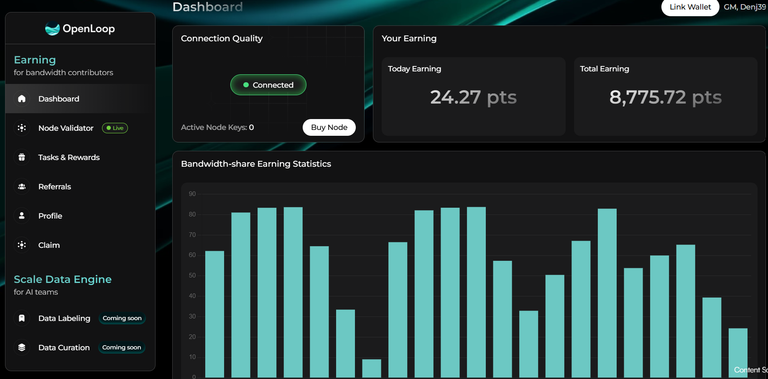Click the shortest bar in earnings chart
This screenshot has width=768, height=379.
(371, 368)
